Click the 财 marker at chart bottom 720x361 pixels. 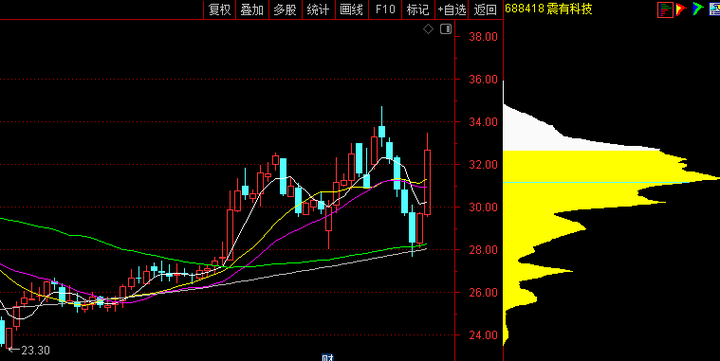pyautogui.click(x=327, y=357)
